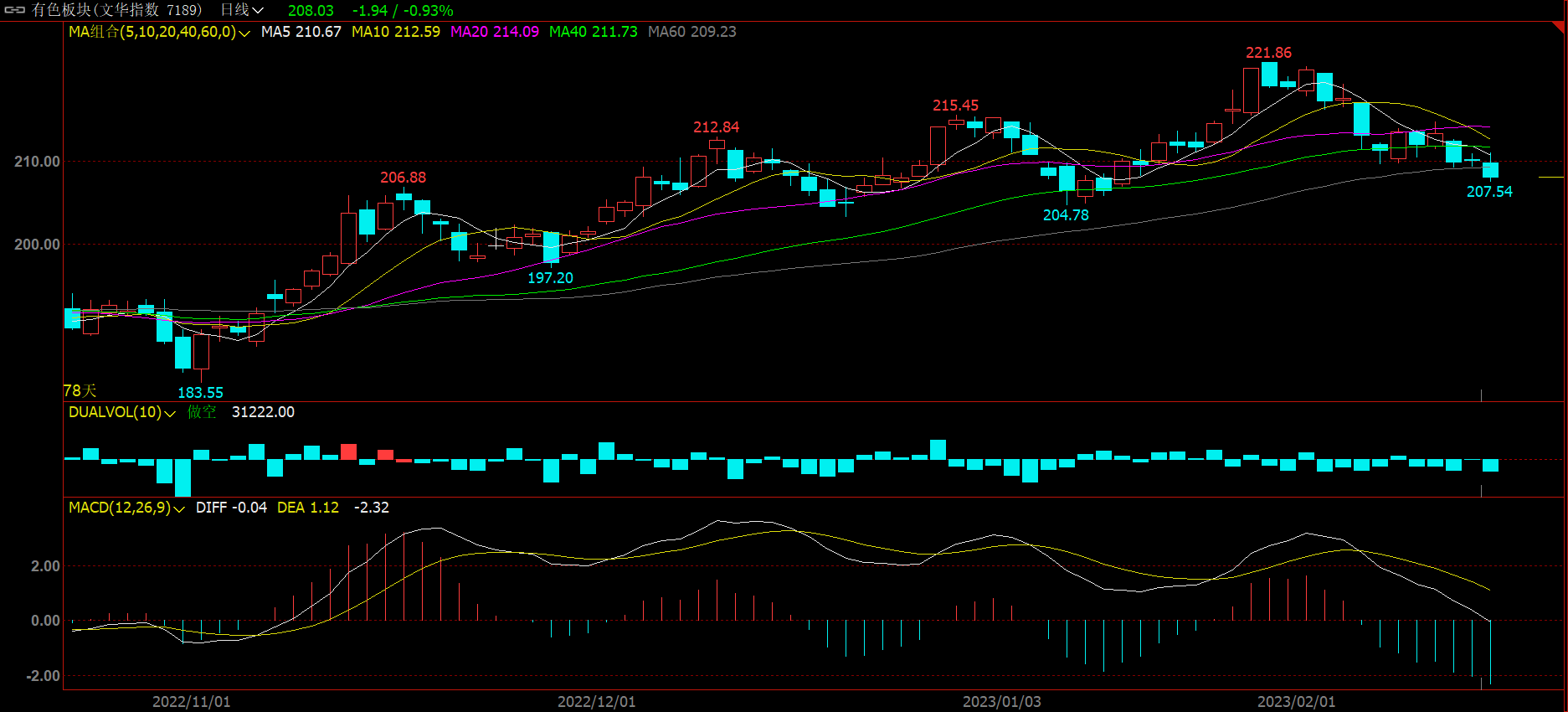Click the DEA 1.12 value in MACD panel
This screenshot has height=712, width=1568.
click(308, 508)
